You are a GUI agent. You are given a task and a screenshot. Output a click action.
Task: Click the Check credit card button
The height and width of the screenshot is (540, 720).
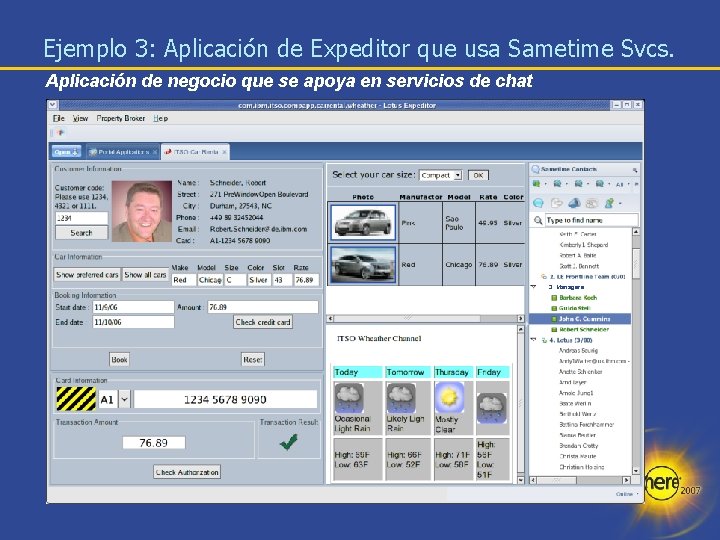click(263, 322)
